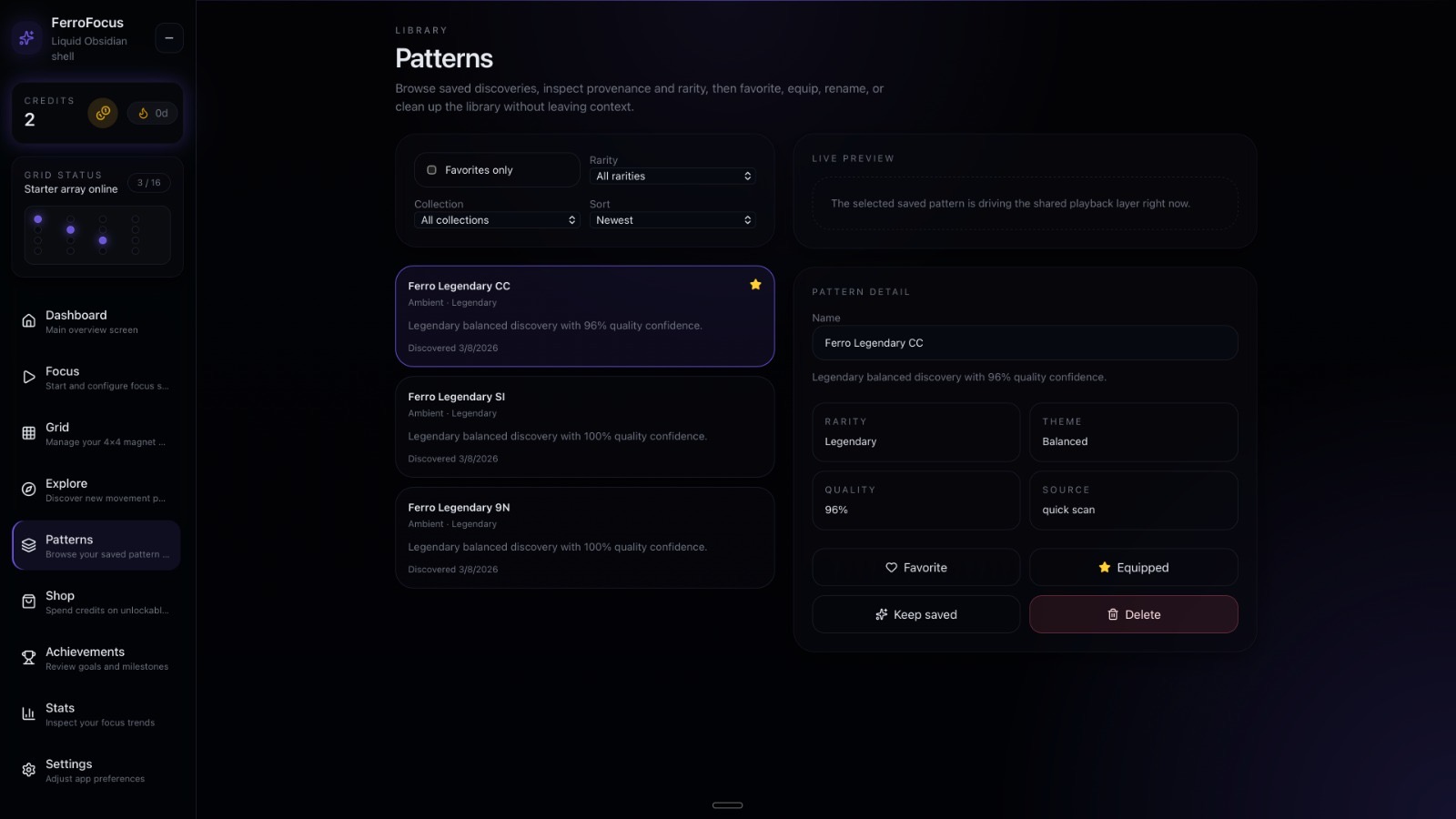This screenshot has height=819, width=1456.
Task: Click the Achievements trophy icon
Action: (29, 658)
